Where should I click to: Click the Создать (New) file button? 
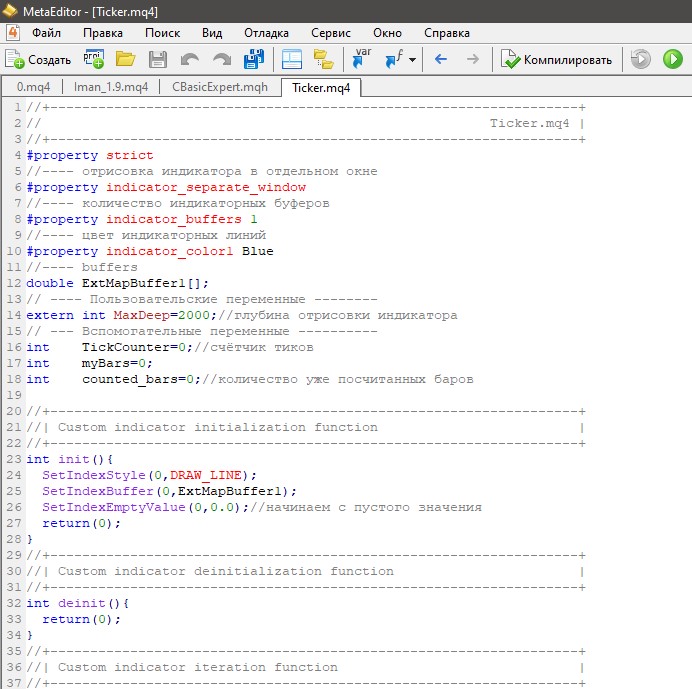coord(38,59)
